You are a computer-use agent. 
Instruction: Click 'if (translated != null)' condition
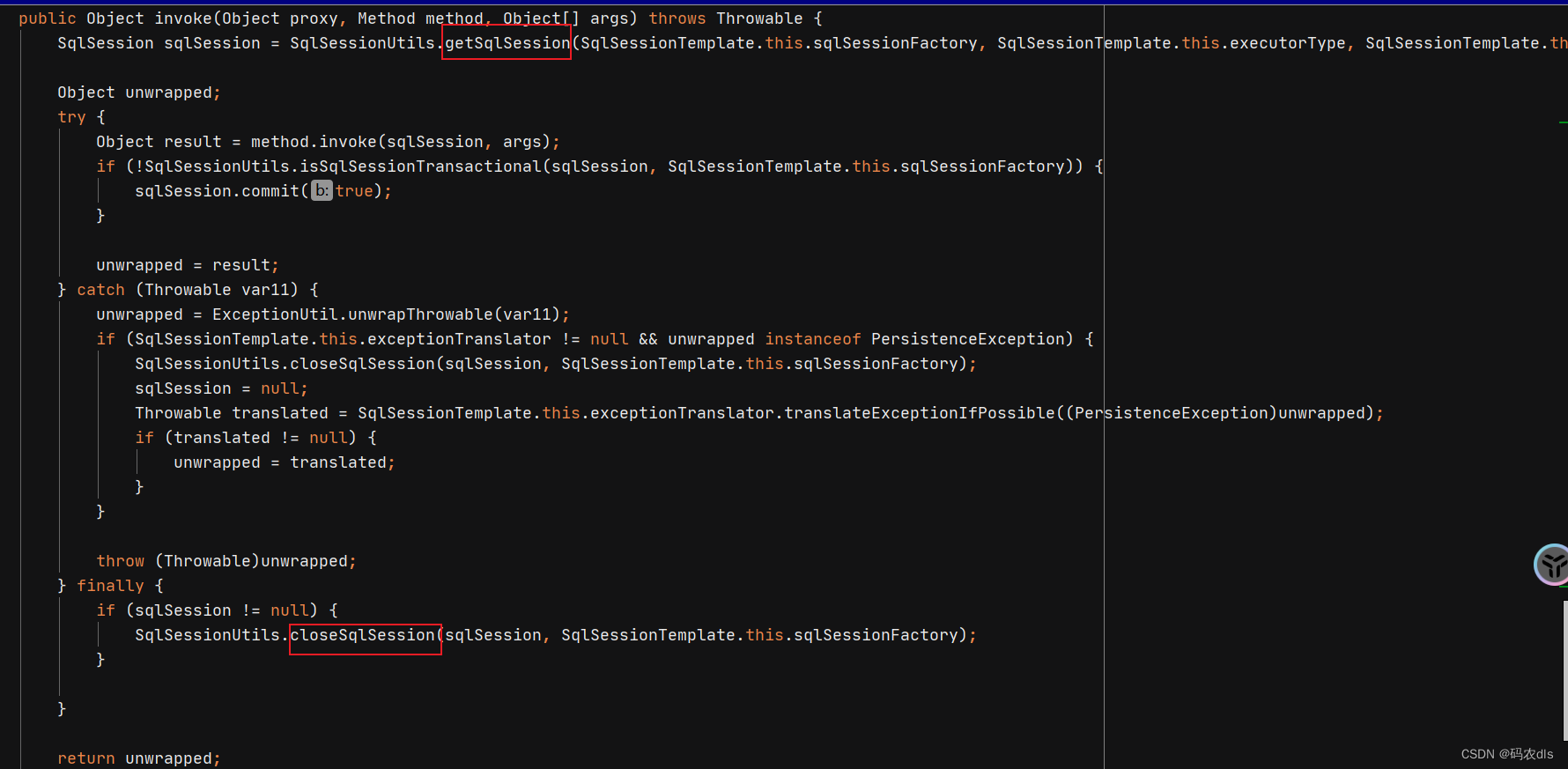(x=246, y=438)
